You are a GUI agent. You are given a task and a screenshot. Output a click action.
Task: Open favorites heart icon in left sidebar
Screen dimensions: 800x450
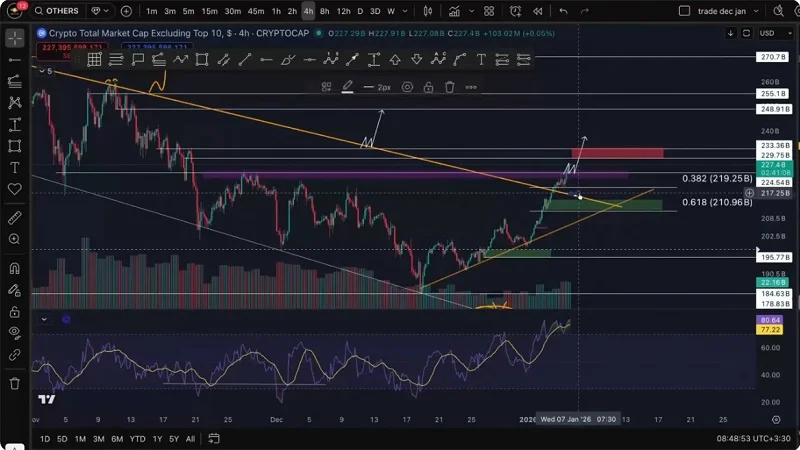coord(15,189)
